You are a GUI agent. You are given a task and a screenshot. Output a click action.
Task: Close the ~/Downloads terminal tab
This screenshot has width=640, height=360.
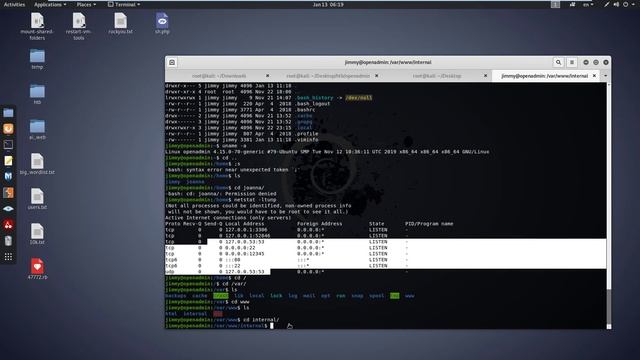[x=267, y=76]
